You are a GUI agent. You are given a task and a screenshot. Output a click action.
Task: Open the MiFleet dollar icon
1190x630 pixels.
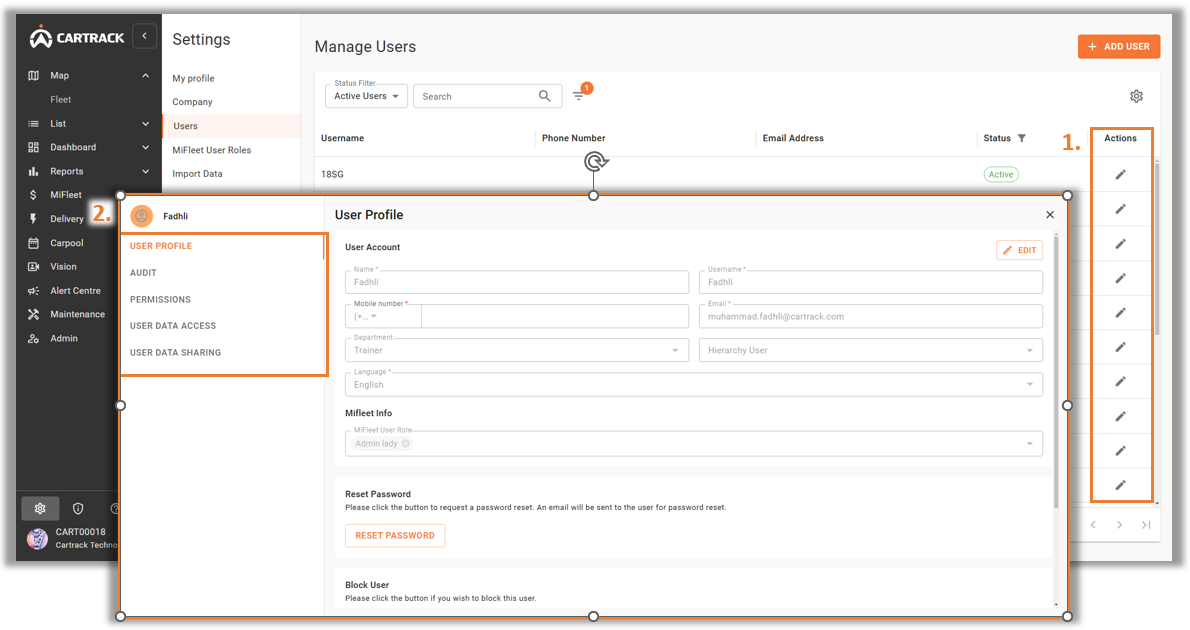point(33,195)
